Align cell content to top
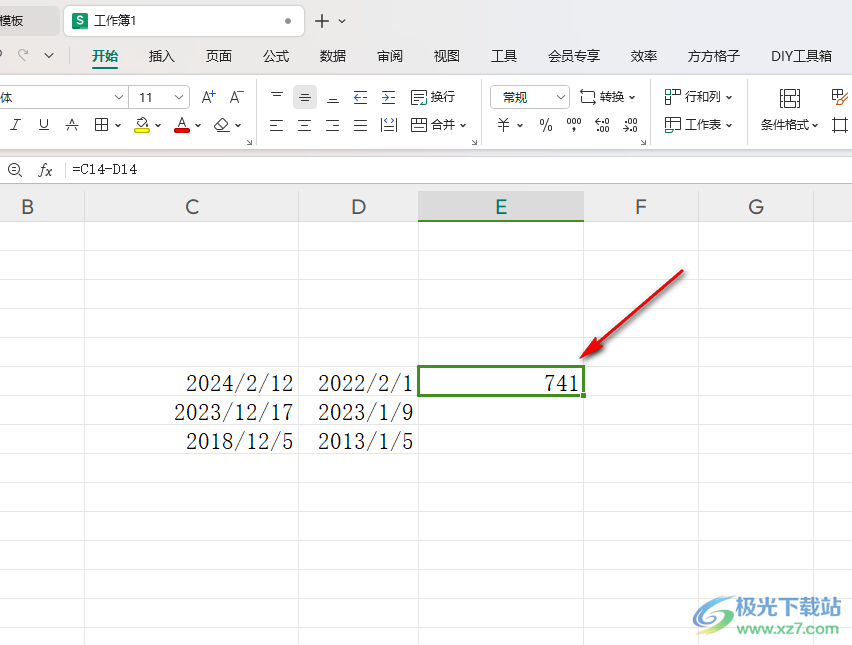This screenshot has width=852, height=645. pos(277,97)
